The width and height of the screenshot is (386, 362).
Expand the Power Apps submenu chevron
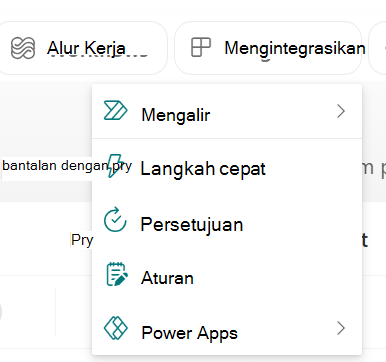coord(341,328)
